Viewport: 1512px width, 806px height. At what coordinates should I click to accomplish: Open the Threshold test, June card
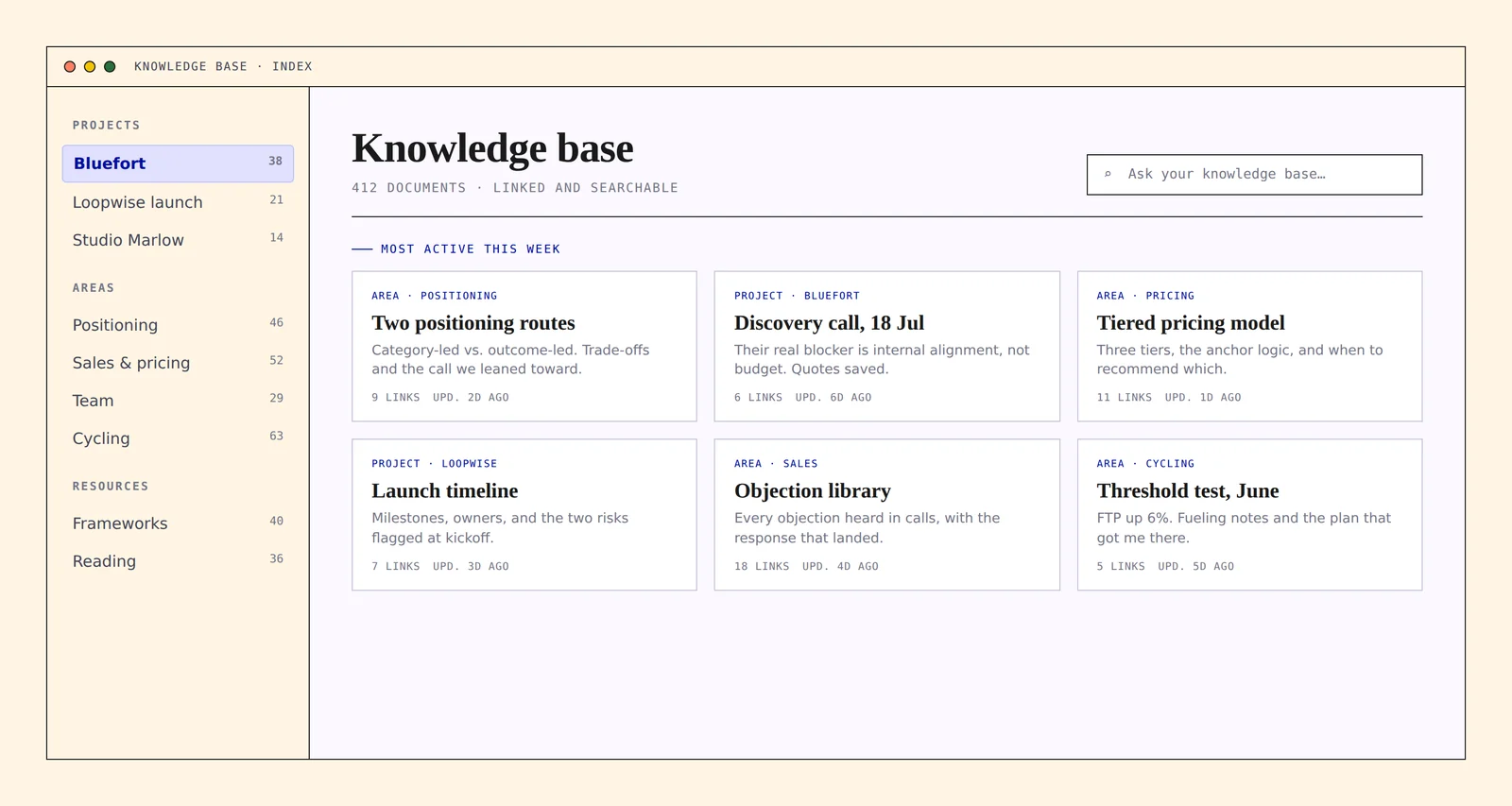(x=1249, y=515)
